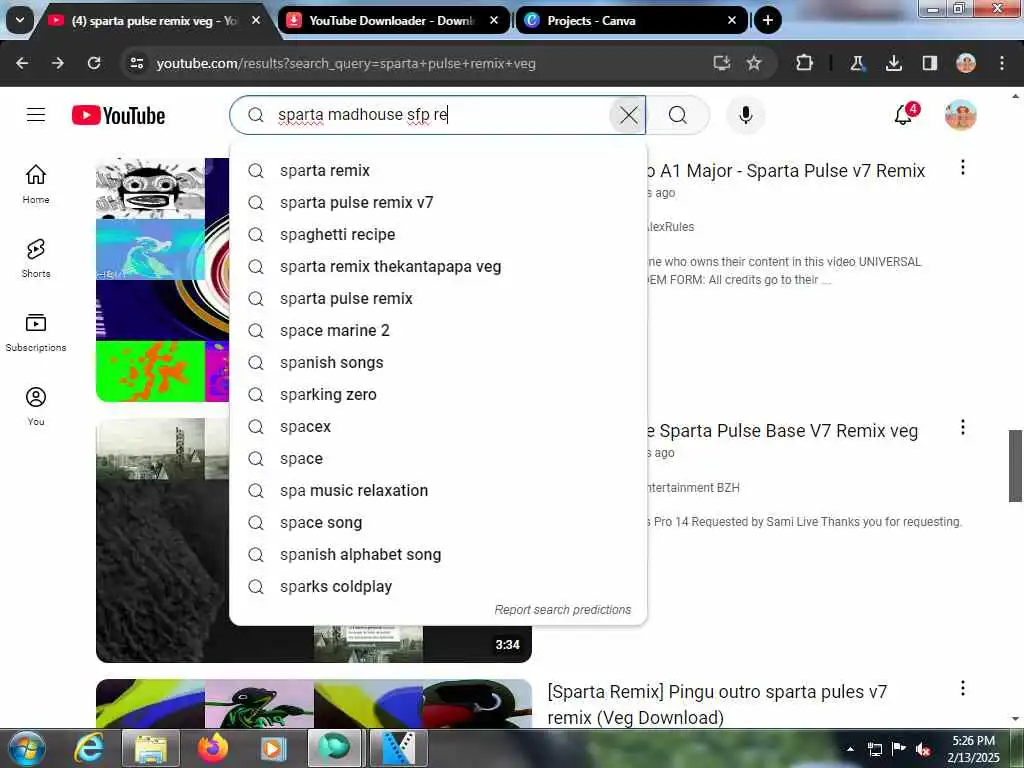Image resolution: width=1024 pixels, height=768 pixels.
Task: Pick 'sparking zero' suggestion
Action: click(438, 394)
